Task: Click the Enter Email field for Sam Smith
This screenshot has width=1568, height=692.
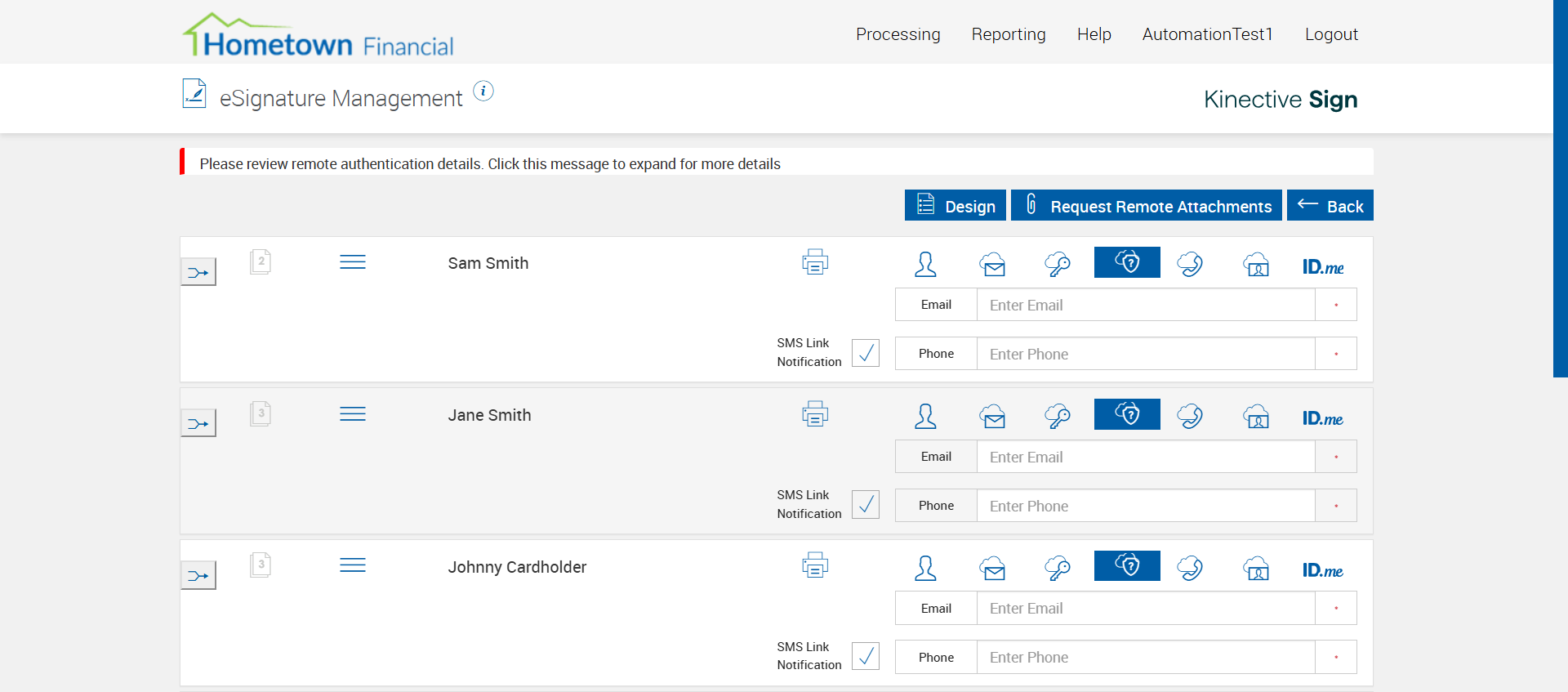Action: (1145, 305)
